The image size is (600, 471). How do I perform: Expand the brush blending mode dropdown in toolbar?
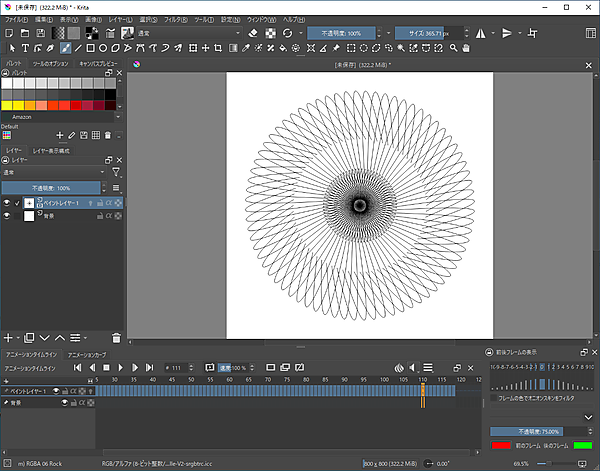point(187,33)
